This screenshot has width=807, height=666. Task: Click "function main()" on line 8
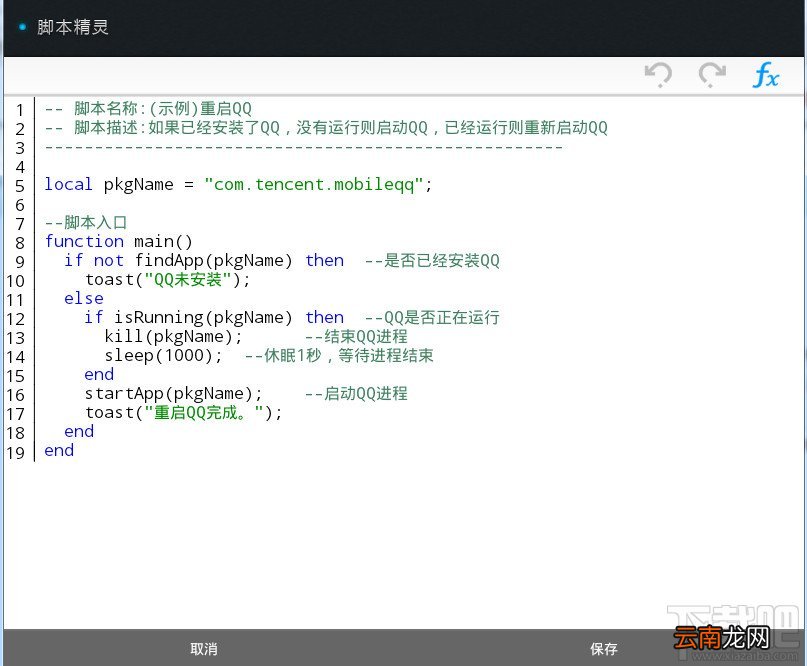tap(118, 241)
